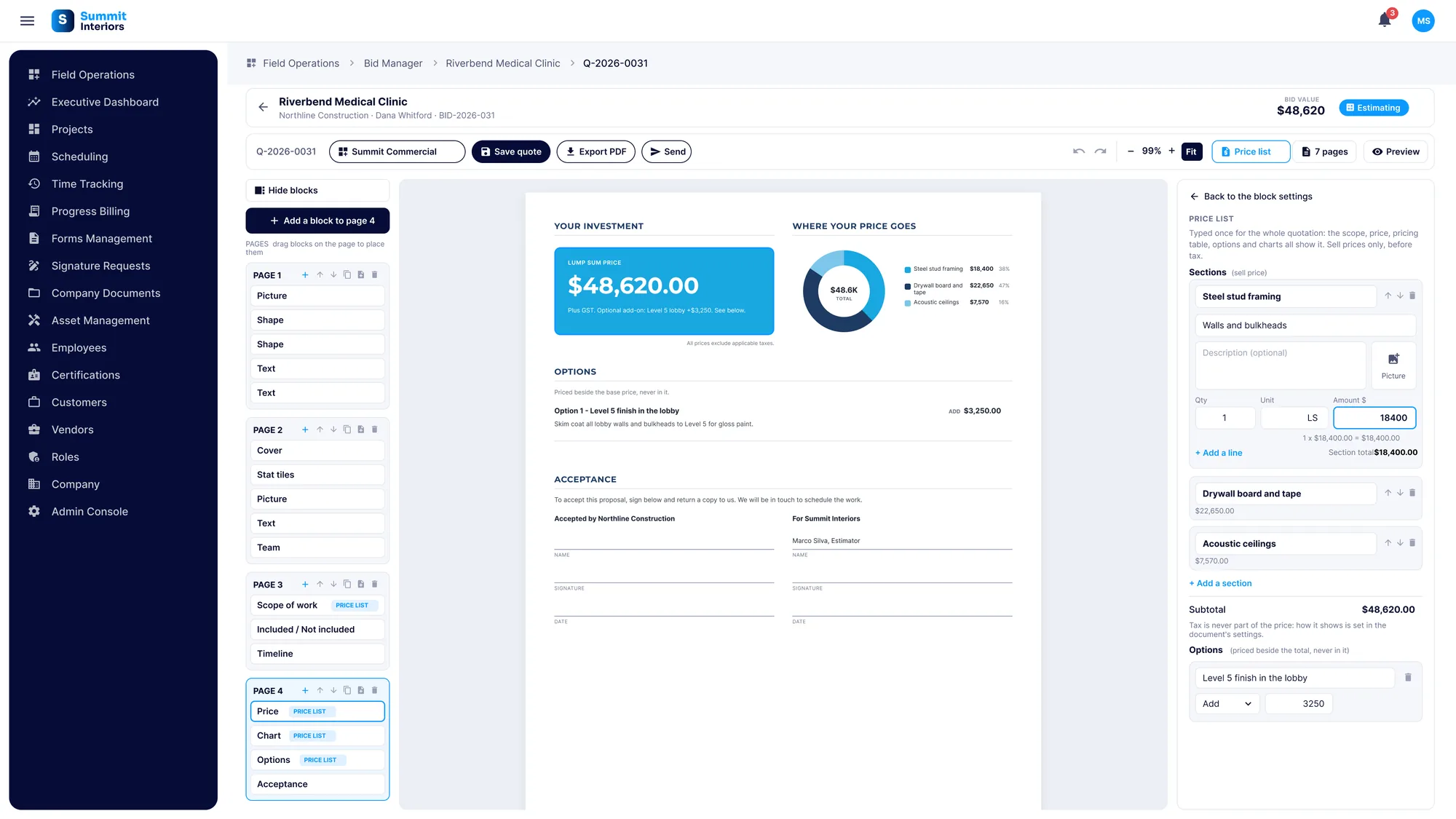Delete Page 1 with the trash icon
The image size is (1456, 819).
[375, 275]
